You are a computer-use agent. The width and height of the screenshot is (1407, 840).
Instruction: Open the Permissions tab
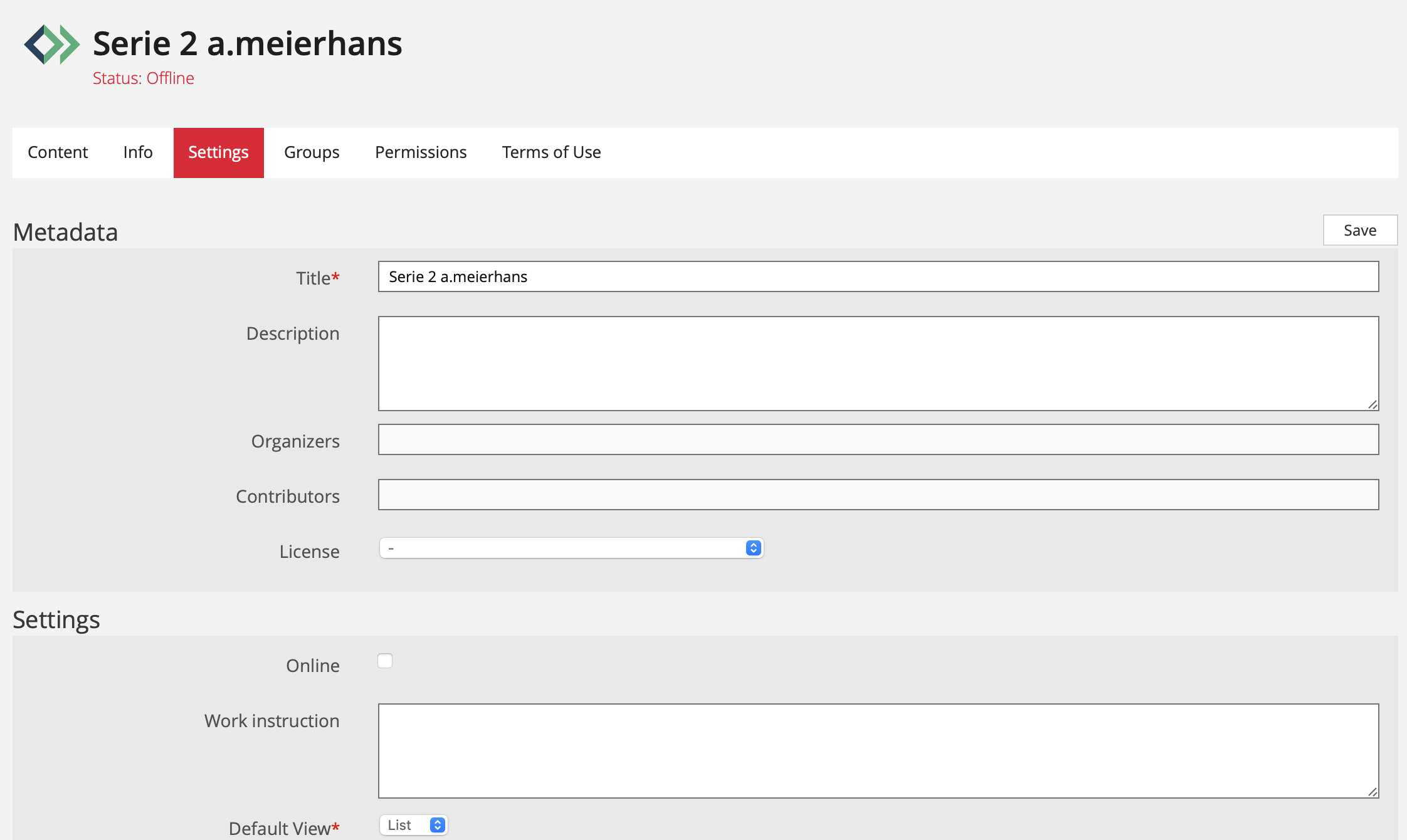[421, 152]
